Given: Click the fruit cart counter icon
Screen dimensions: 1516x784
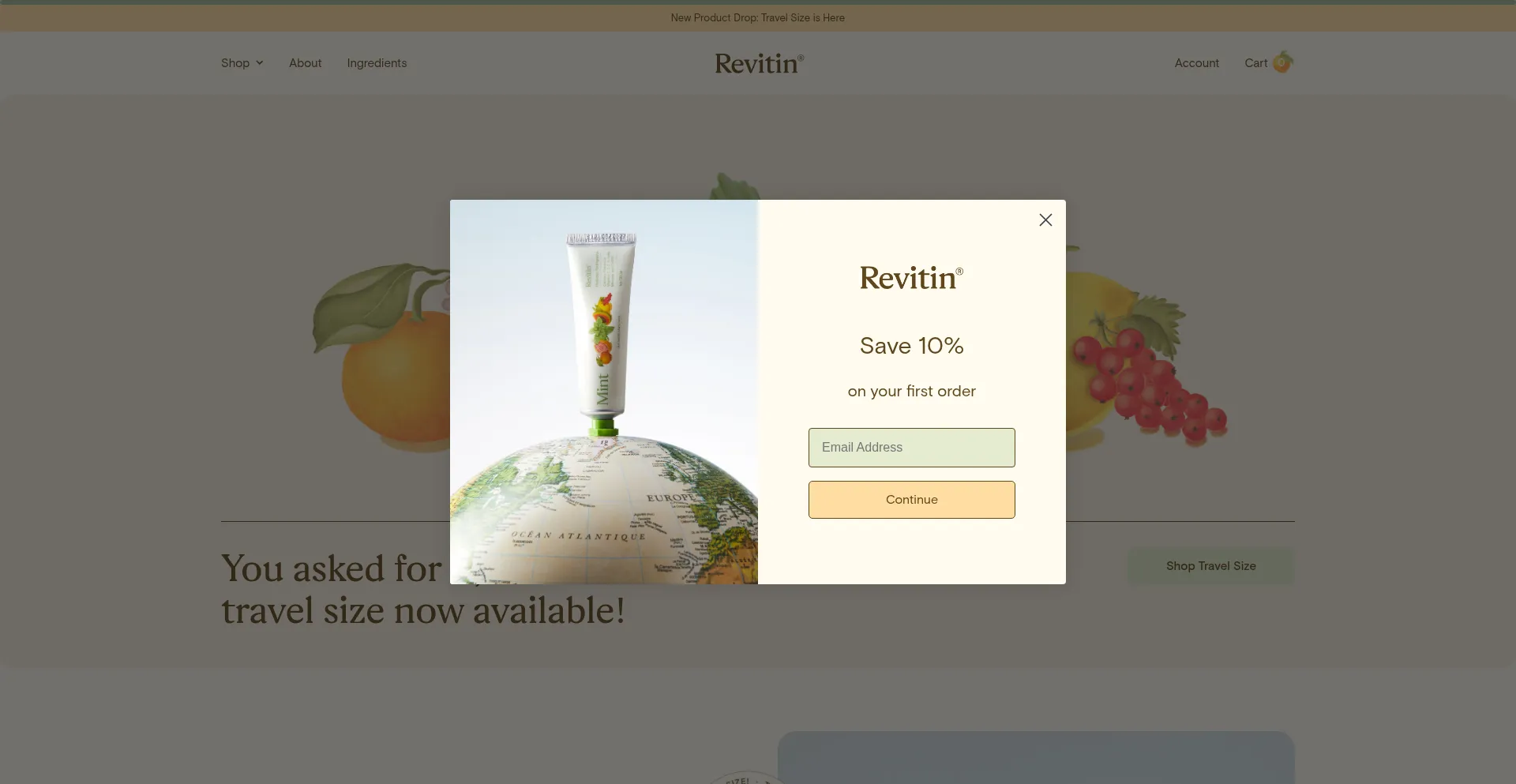Looking at the screenshot, I should point(1282,62).
